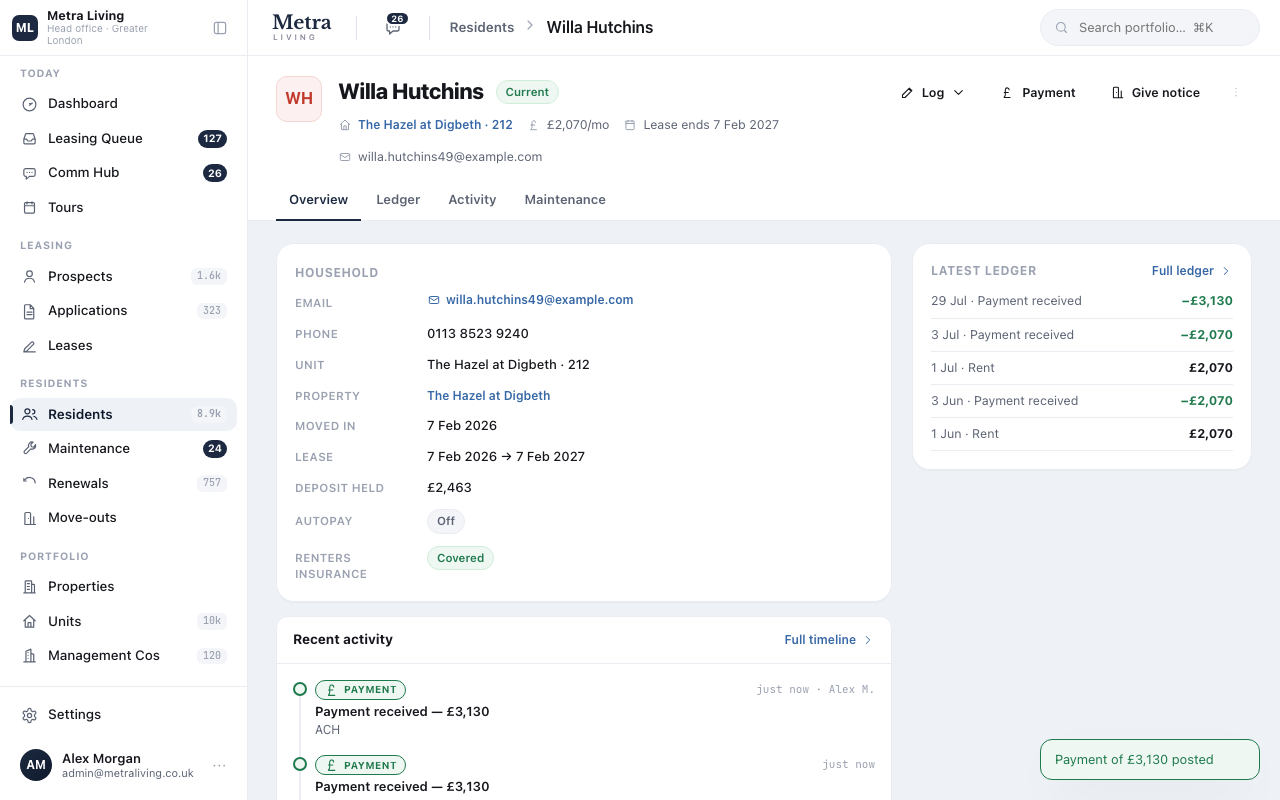Click the Settings gear icon
1280x800 pixels.
[x=30, y=715]
